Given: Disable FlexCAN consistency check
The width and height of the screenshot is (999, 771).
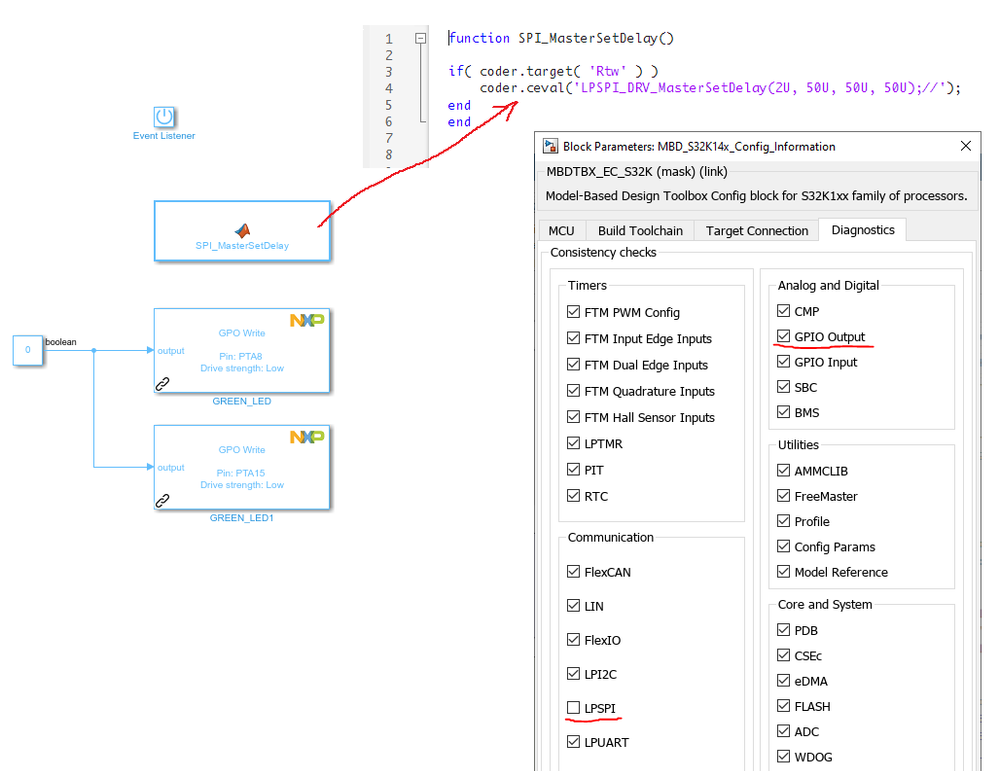Looking at the screenshot, I should tap(573, 572).
